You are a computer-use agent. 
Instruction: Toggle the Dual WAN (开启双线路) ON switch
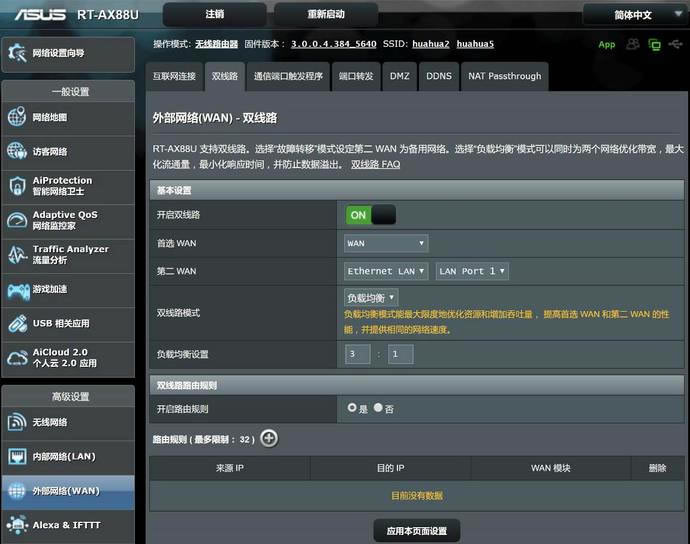tap(371, 215)
